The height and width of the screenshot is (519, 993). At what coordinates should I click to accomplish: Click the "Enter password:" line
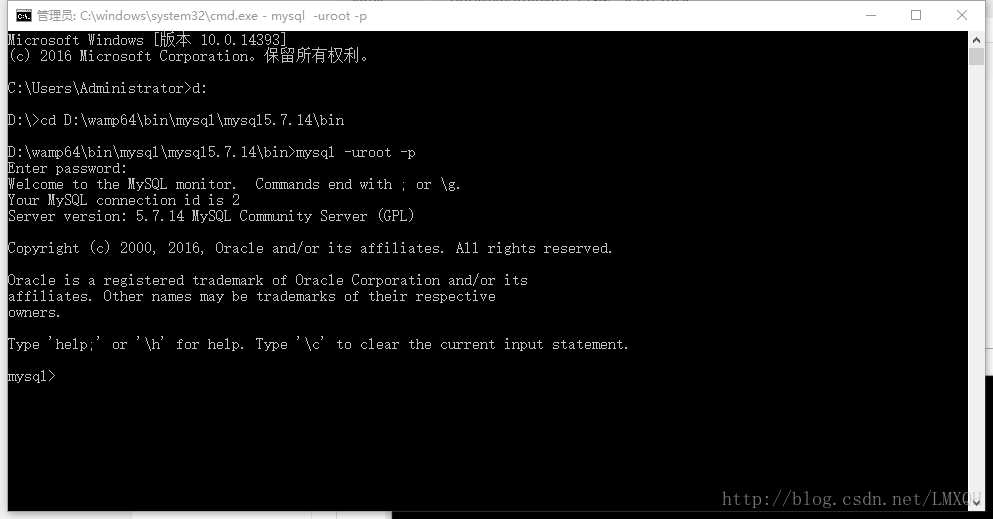(x=67, y=168)
